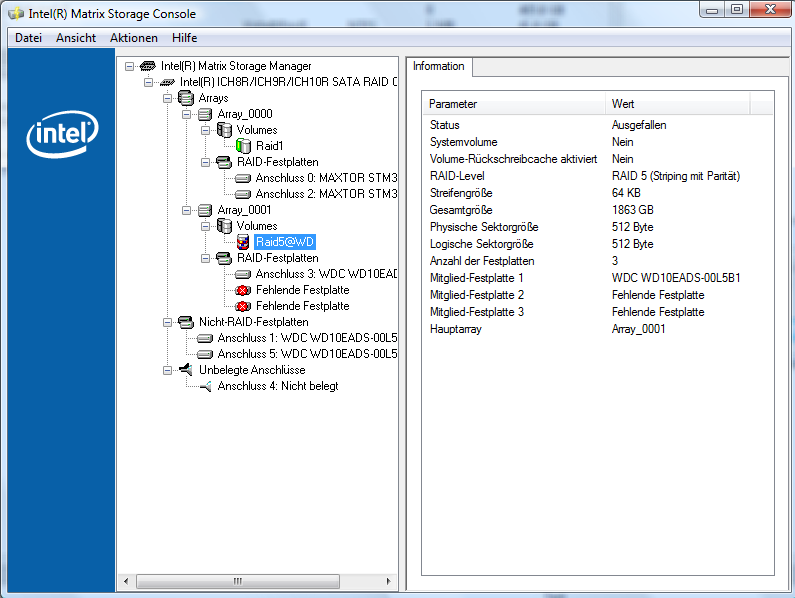Click the Volumes icon under Array_0000
The width and height of the screenshot is (795, 598).
224,130
